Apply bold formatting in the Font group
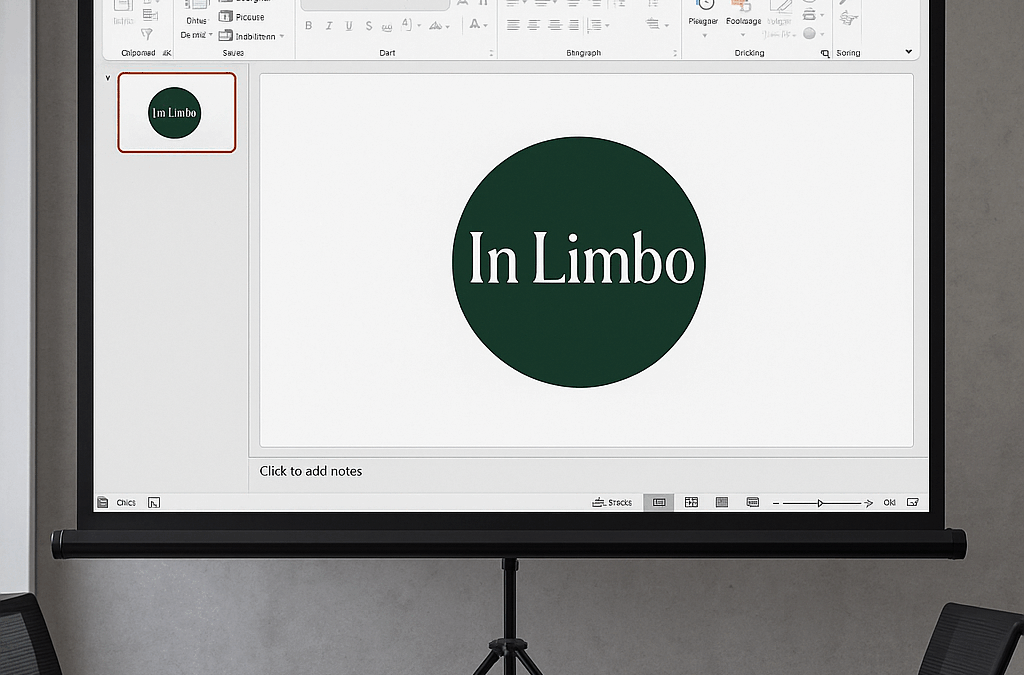The image size is (1024, 675). click(x=309, y=25)
